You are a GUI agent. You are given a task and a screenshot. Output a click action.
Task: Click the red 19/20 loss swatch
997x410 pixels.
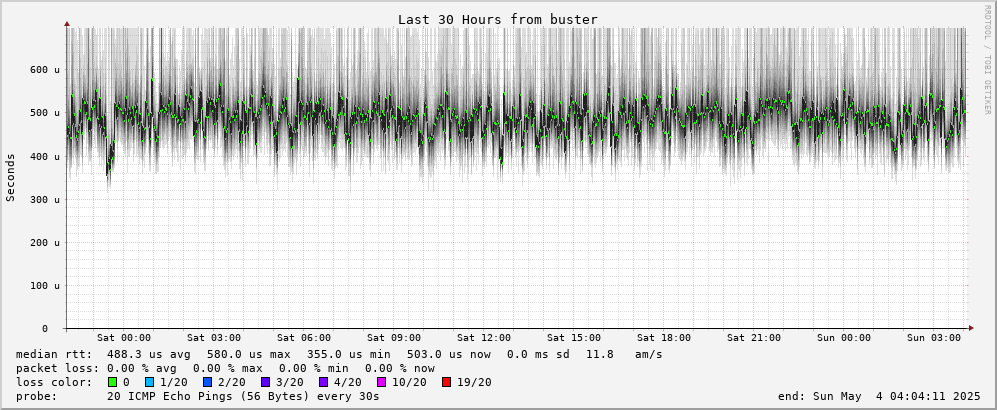tap(446, 383)
